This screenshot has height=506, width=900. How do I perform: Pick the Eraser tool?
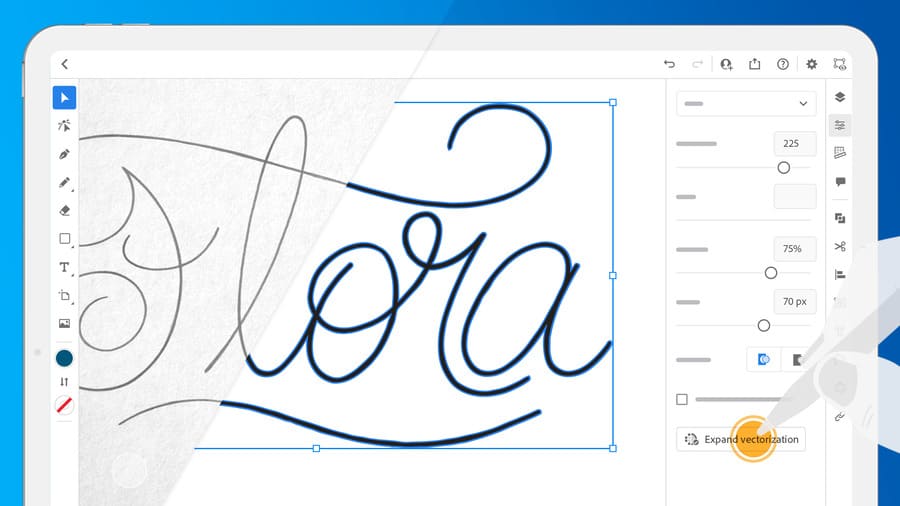[64, 211]
